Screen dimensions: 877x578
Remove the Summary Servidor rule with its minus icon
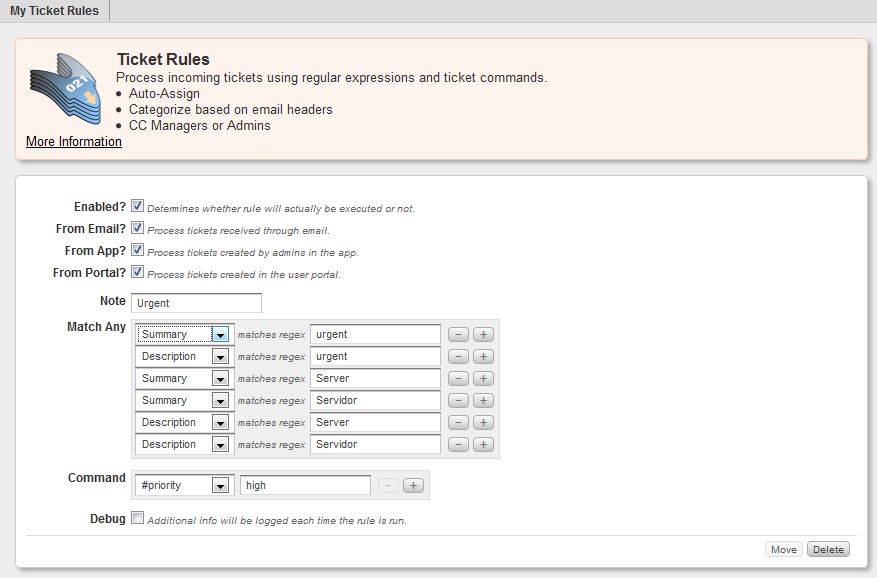coord(458,400)
